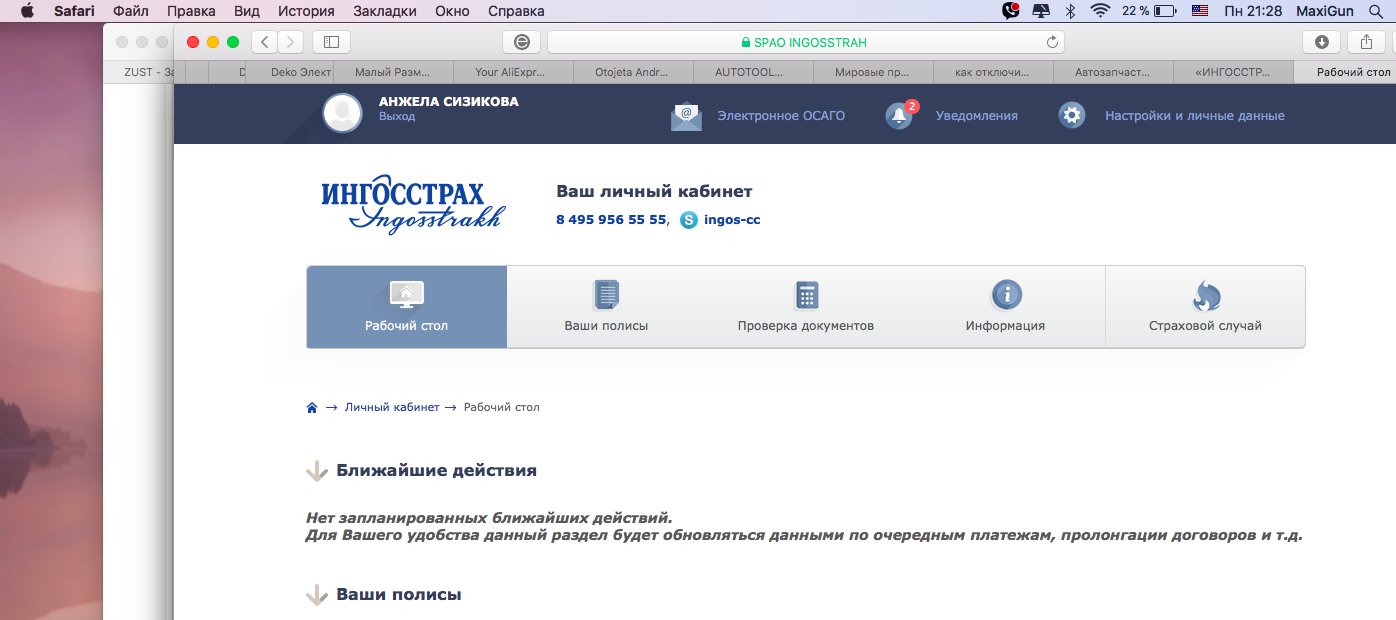1396x620 pixels.
Task: Collapse the Ближайшие действия section
Action: pos(317,471)
